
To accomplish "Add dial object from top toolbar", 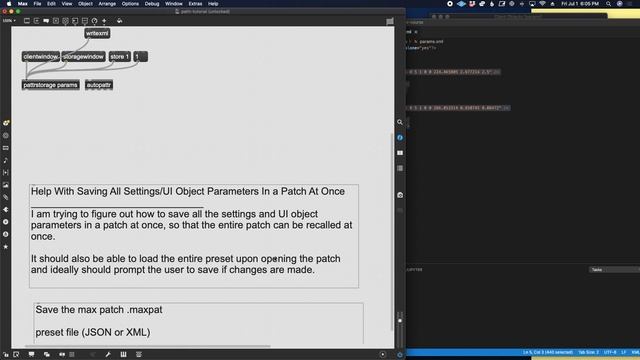I will pyautogui.click(x=95, y=20).
